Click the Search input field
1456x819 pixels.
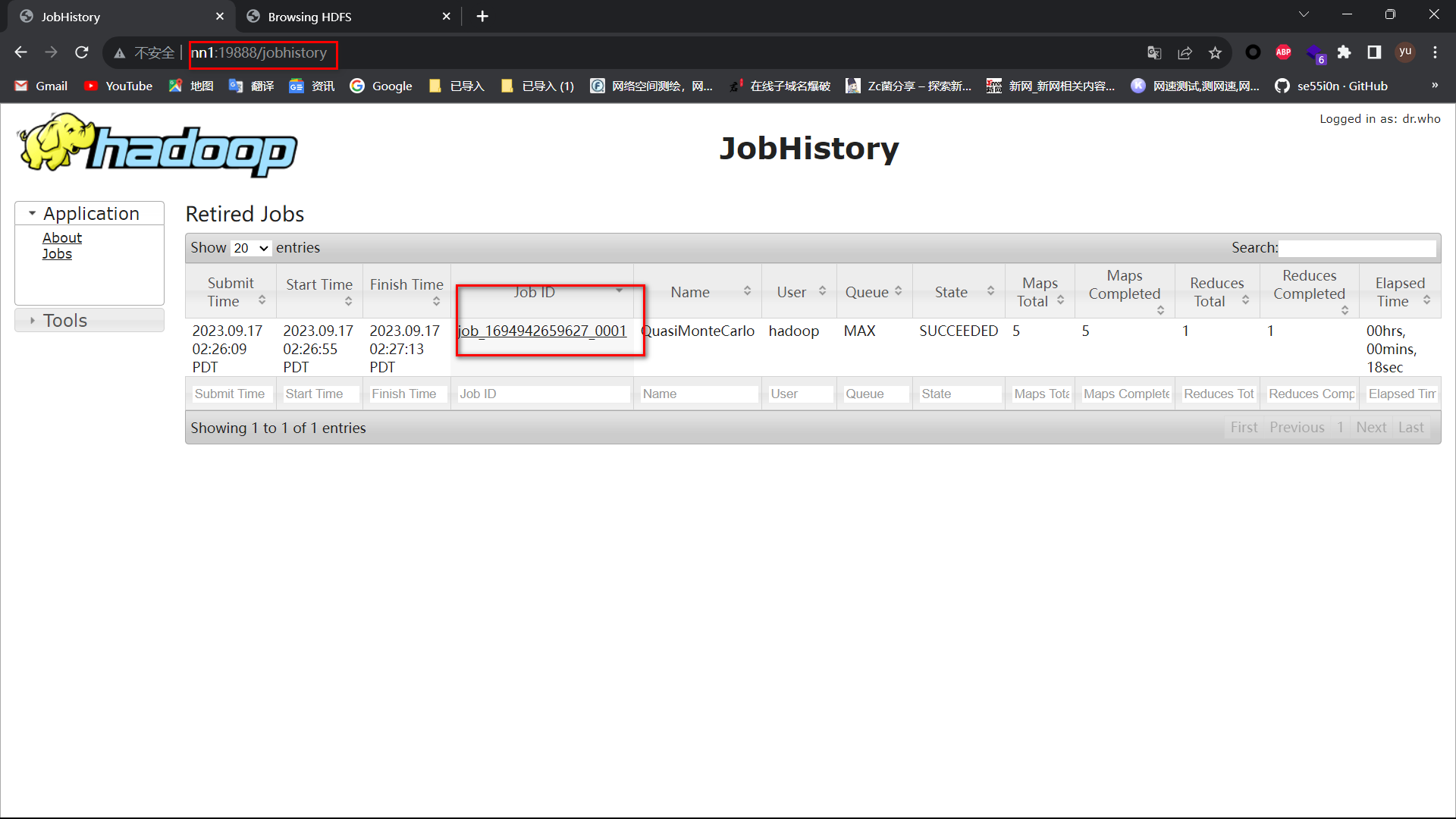[1357, 248]
